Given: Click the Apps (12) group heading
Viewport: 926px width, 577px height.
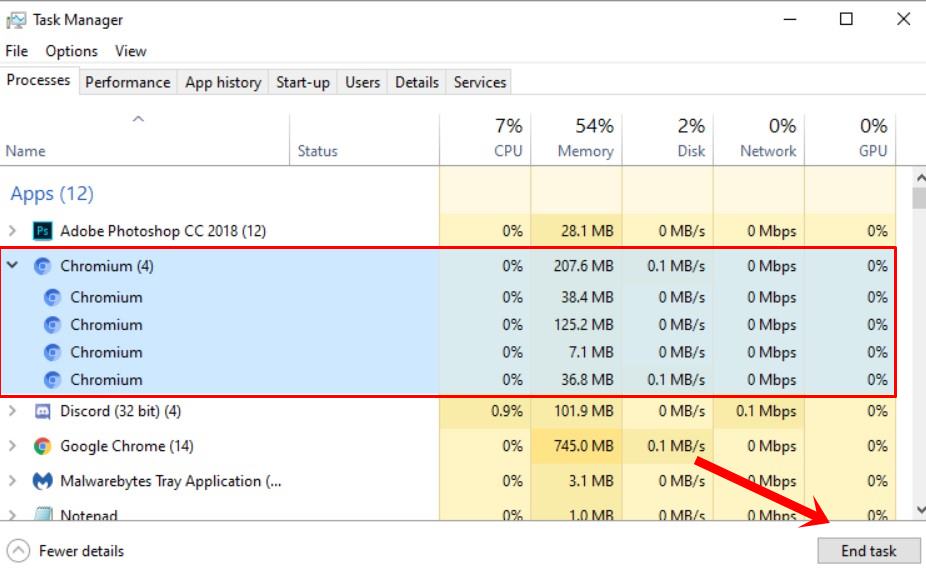Looking at the screenshot, I should (x=52, y=194).
